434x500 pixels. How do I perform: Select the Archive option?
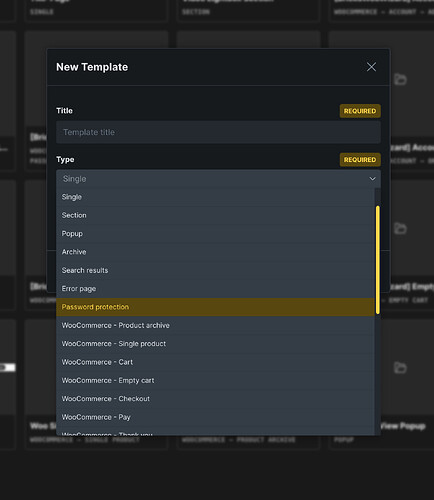(215, 252)
